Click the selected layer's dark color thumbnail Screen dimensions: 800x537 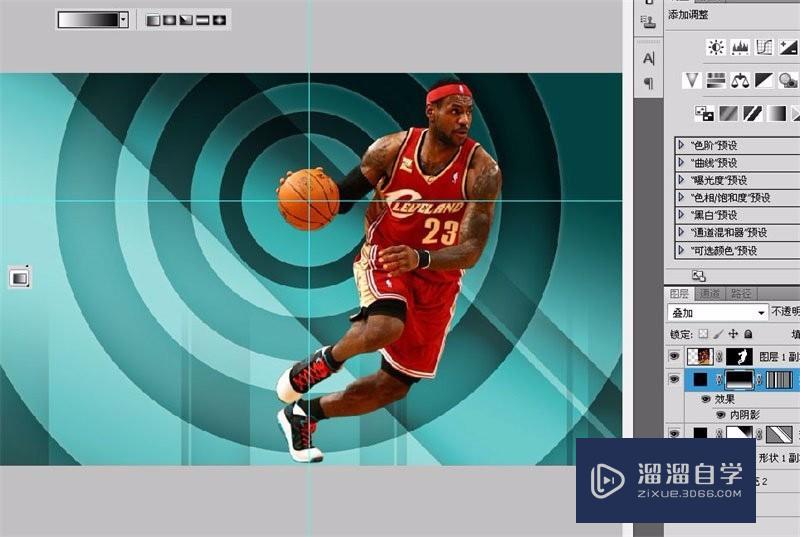tap(700, 380)
